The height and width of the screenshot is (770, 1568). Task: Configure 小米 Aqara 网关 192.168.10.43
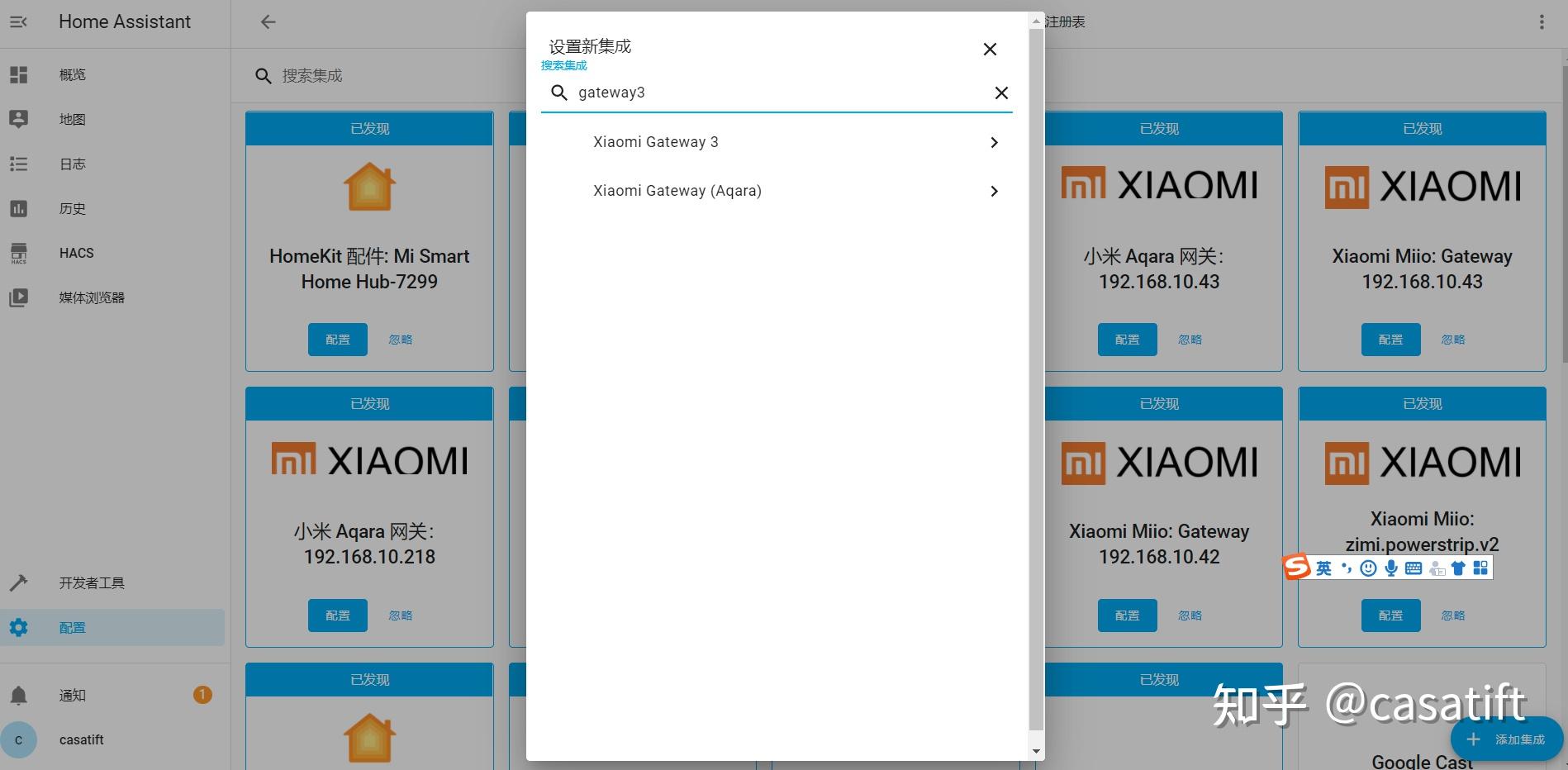pos(1128,340)
